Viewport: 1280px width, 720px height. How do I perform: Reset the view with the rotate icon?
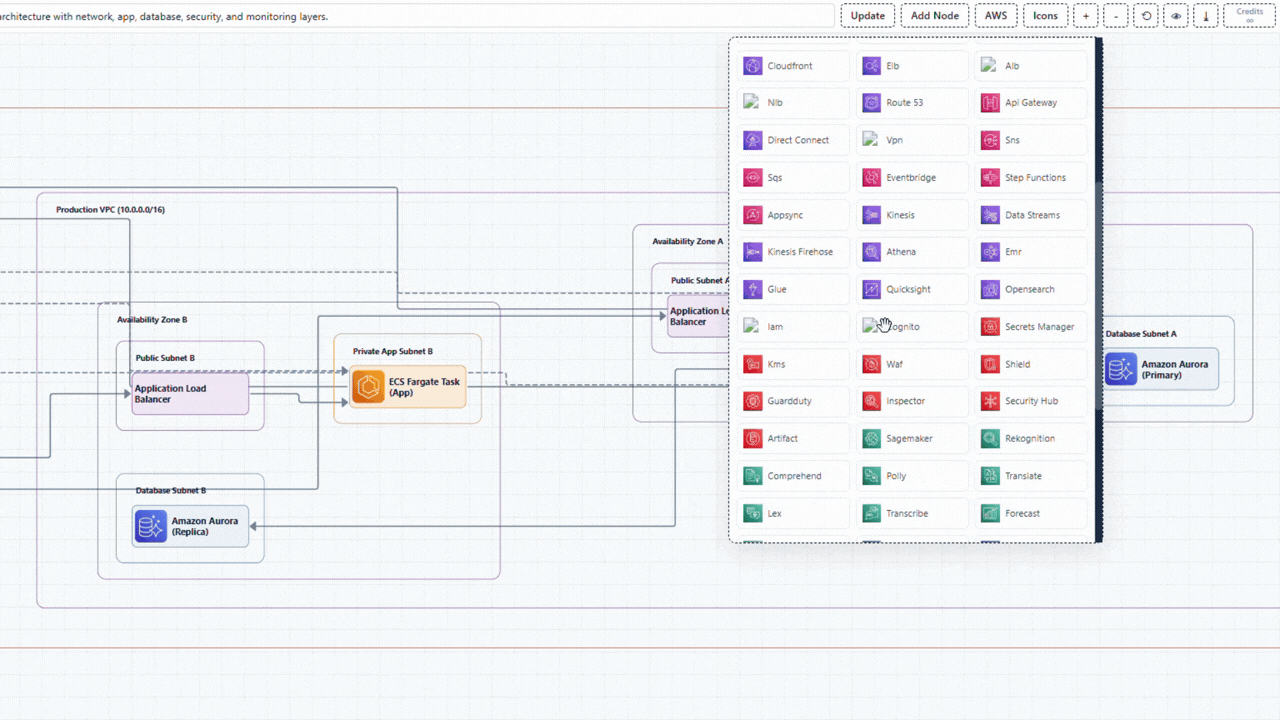coord(1146,16)
